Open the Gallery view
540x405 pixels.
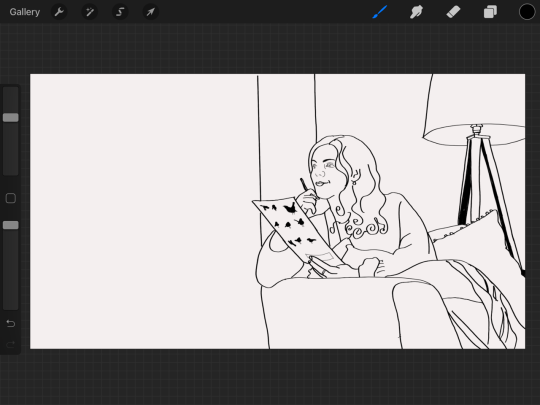24,12
